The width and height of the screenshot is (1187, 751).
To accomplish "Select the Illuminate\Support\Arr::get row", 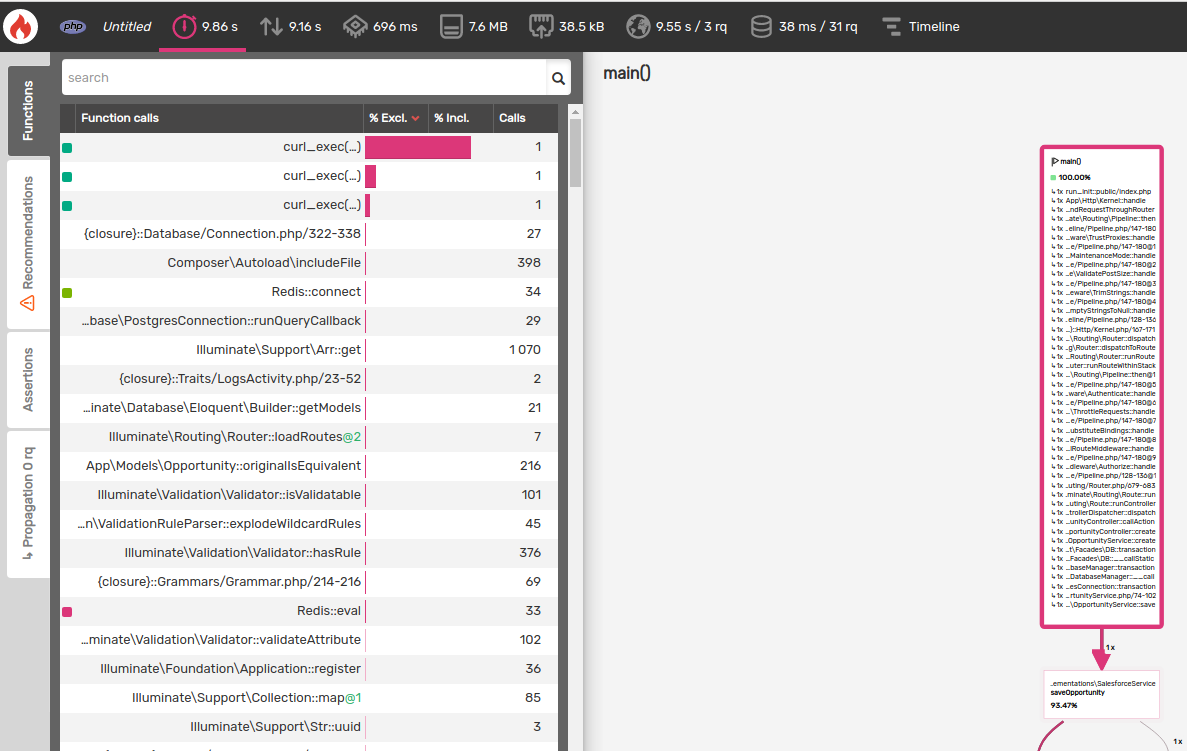I will tap(309, 350).
